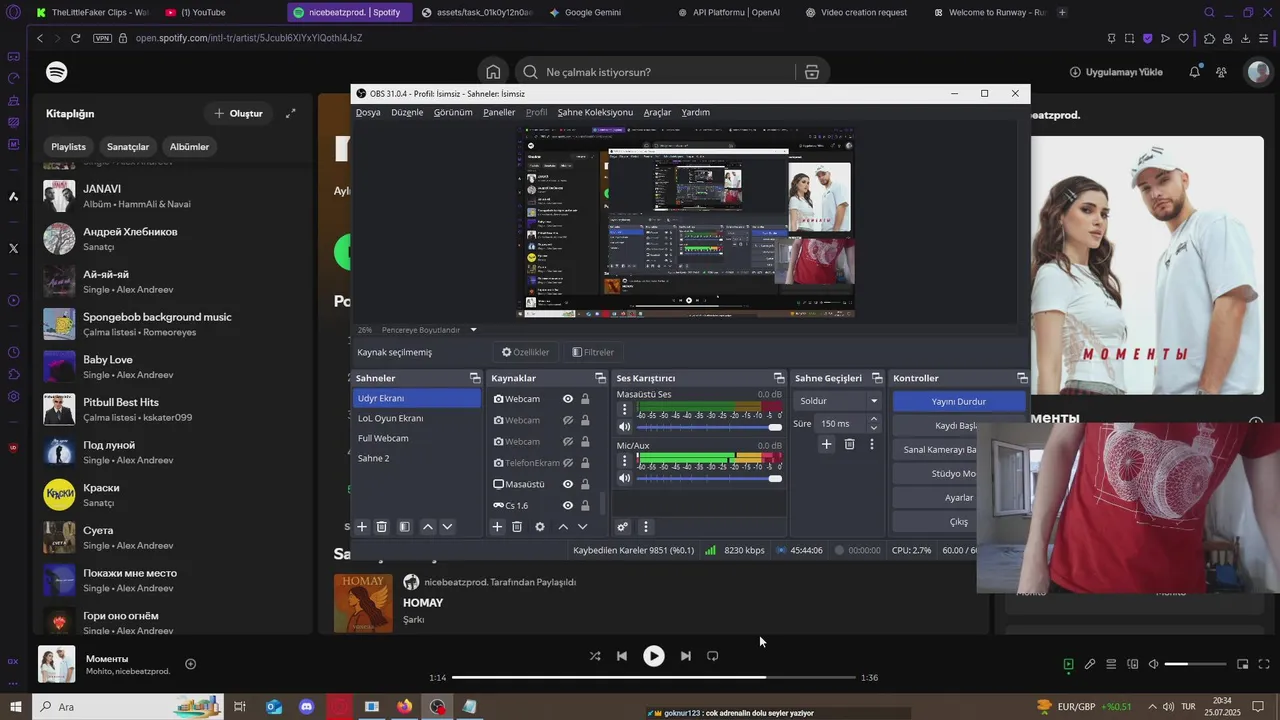Remove source using Kaynaklar trash icon
The image size is (1280, 720).
pyautogui.click(x=517, y=527)
